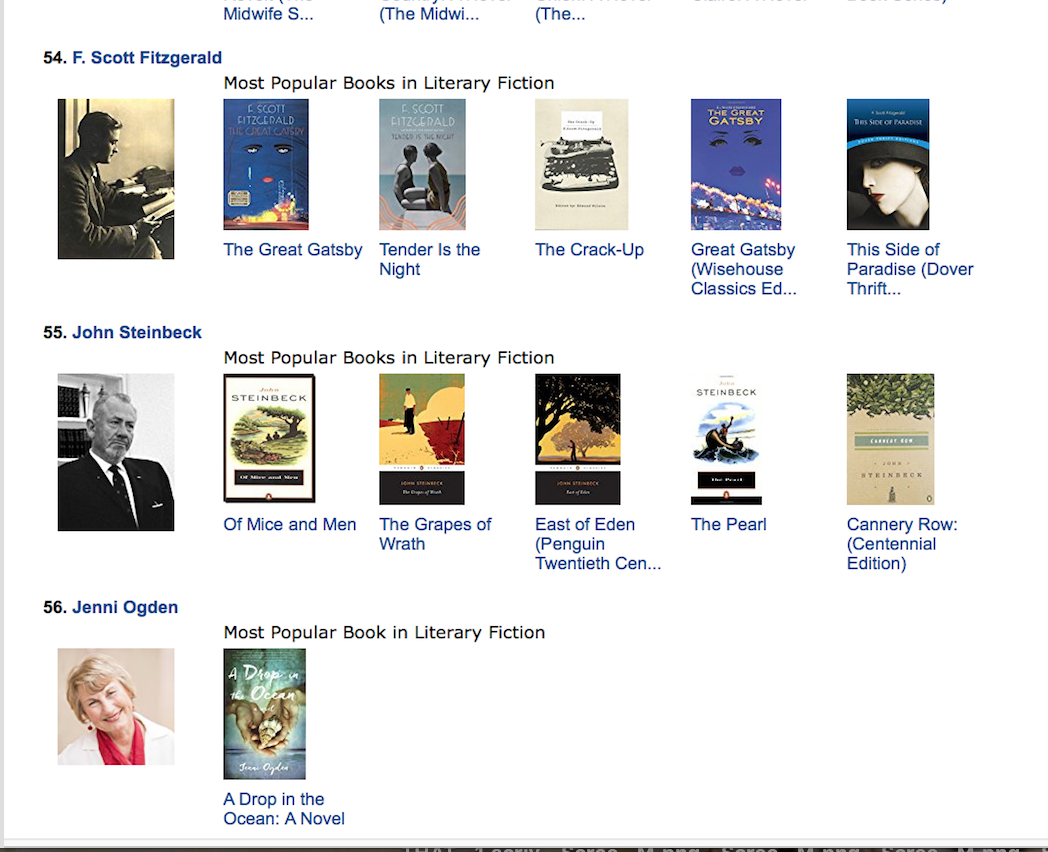Select Wisehouse Classics Great Gatsby cover
1048x852 pixels.
736,164
